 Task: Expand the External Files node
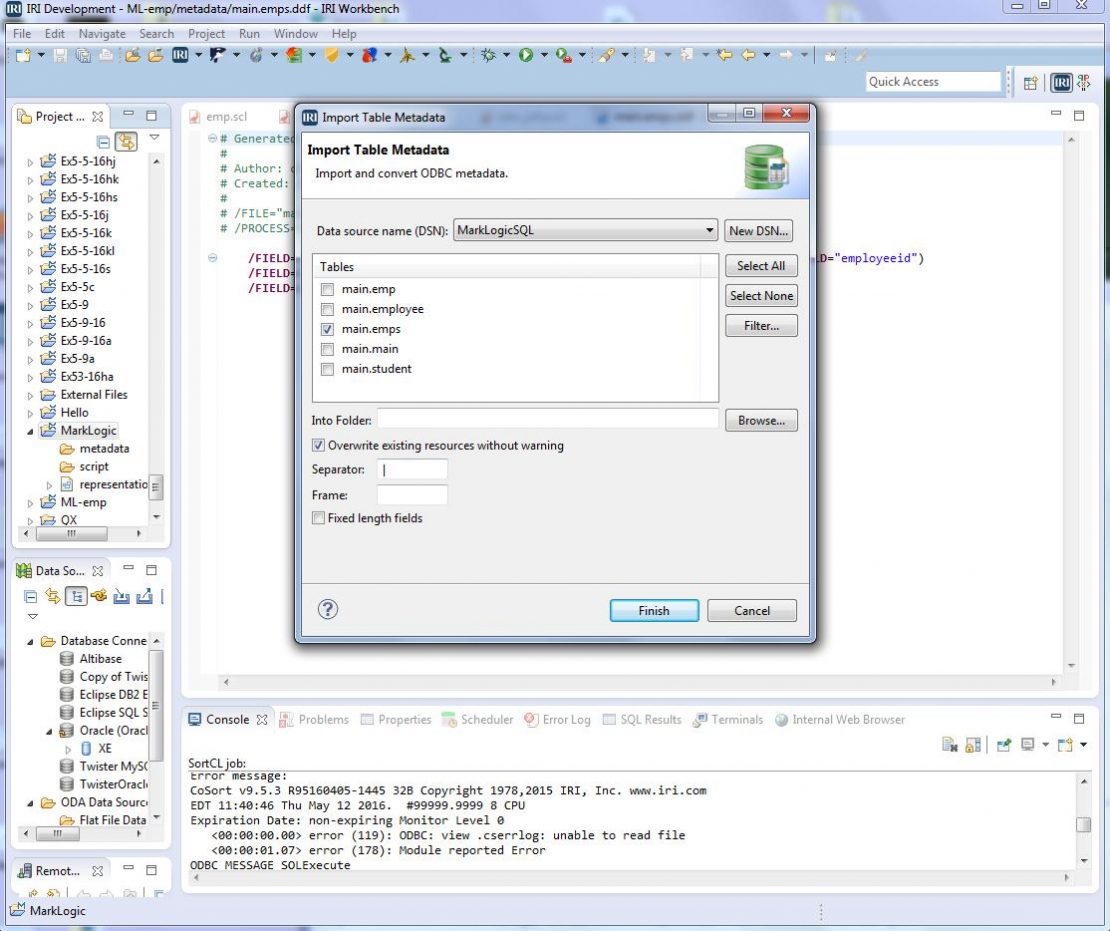(x=30, y=395)
